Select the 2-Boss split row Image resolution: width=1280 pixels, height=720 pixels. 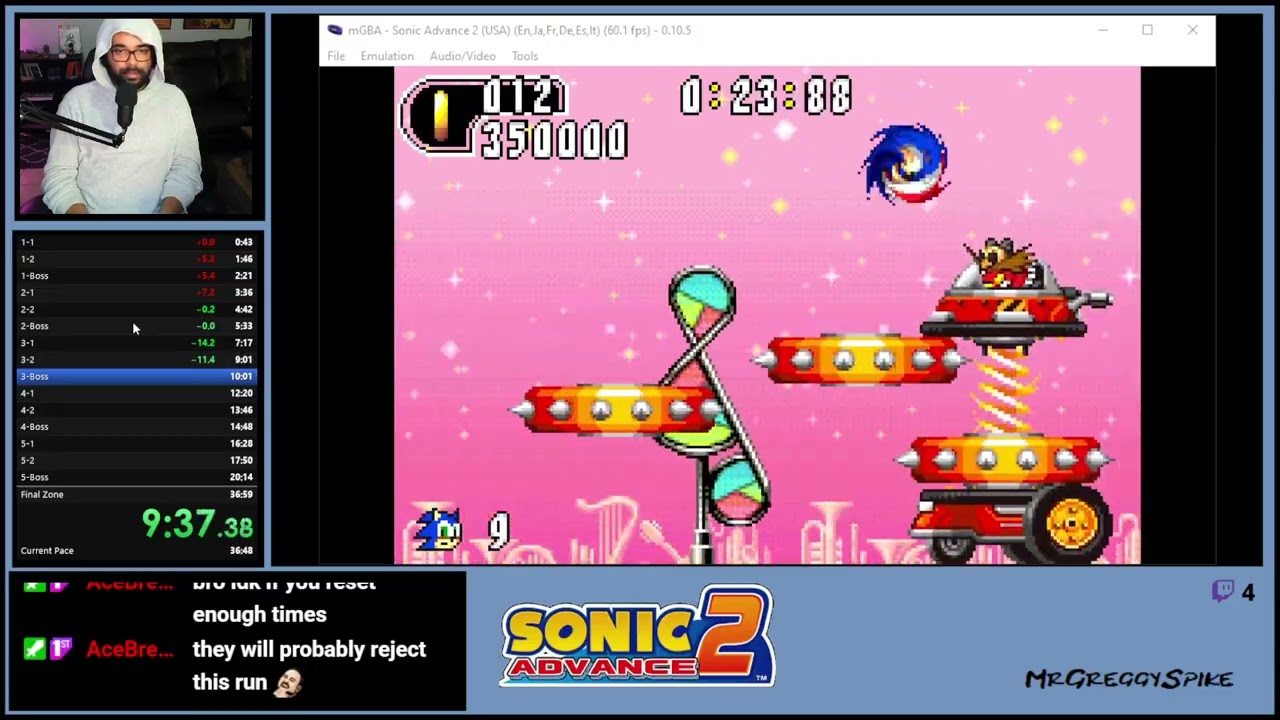[137, 326]
